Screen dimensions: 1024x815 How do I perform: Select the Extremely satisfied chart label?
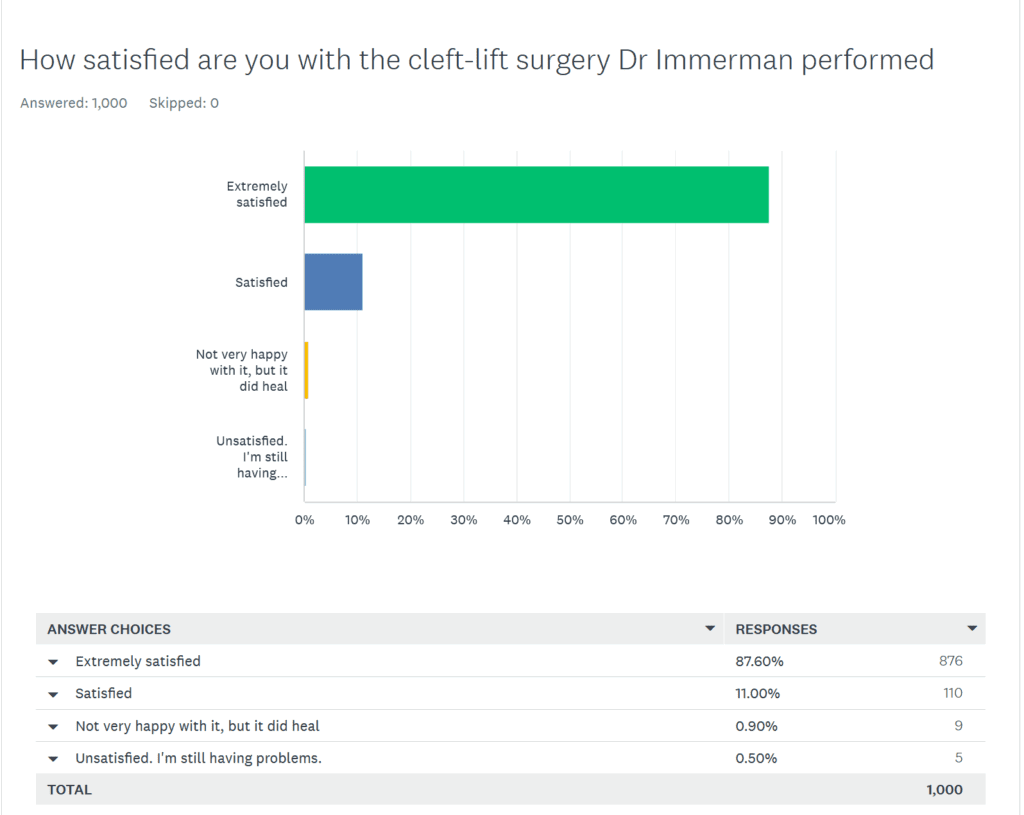(x=257, y=194)
